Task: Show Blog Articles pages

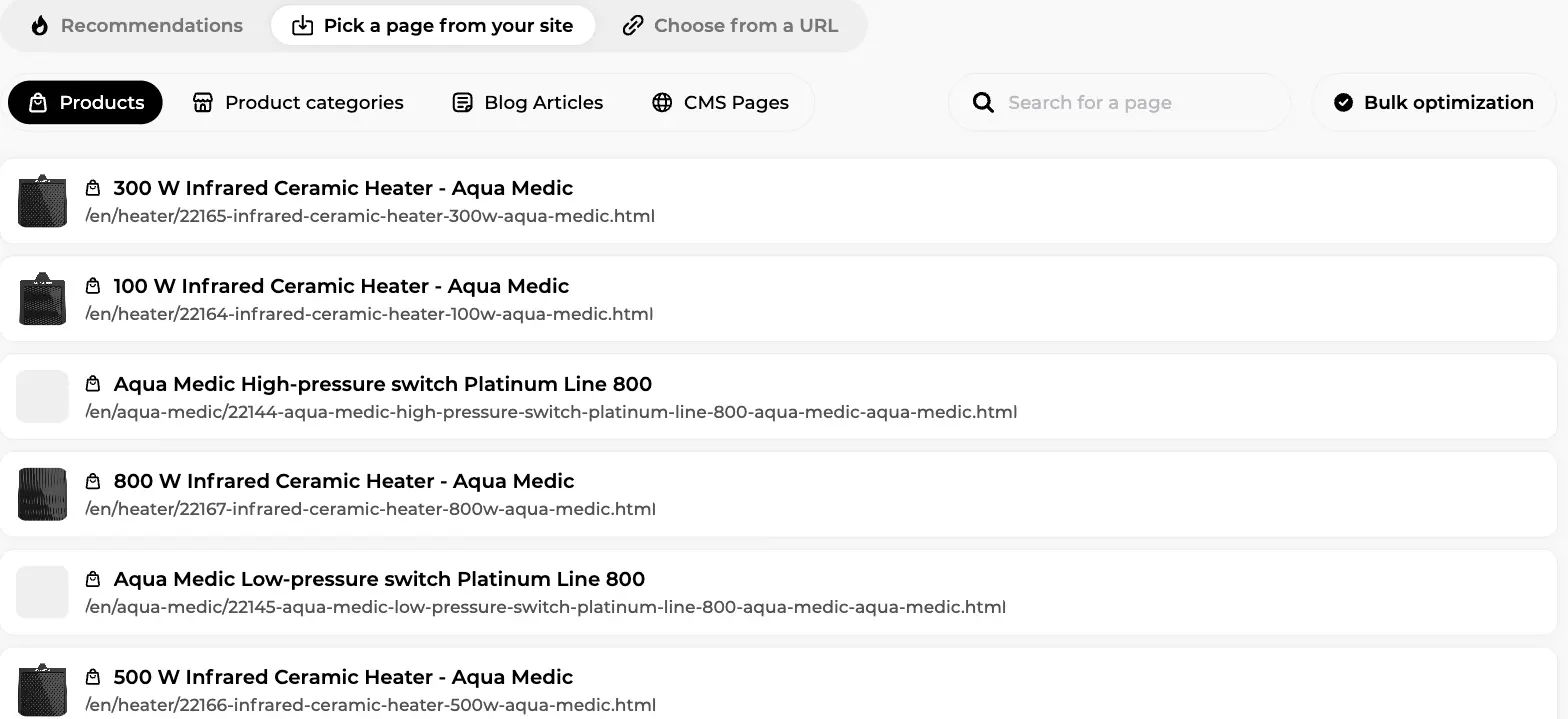Action: (x=528, y=102)
